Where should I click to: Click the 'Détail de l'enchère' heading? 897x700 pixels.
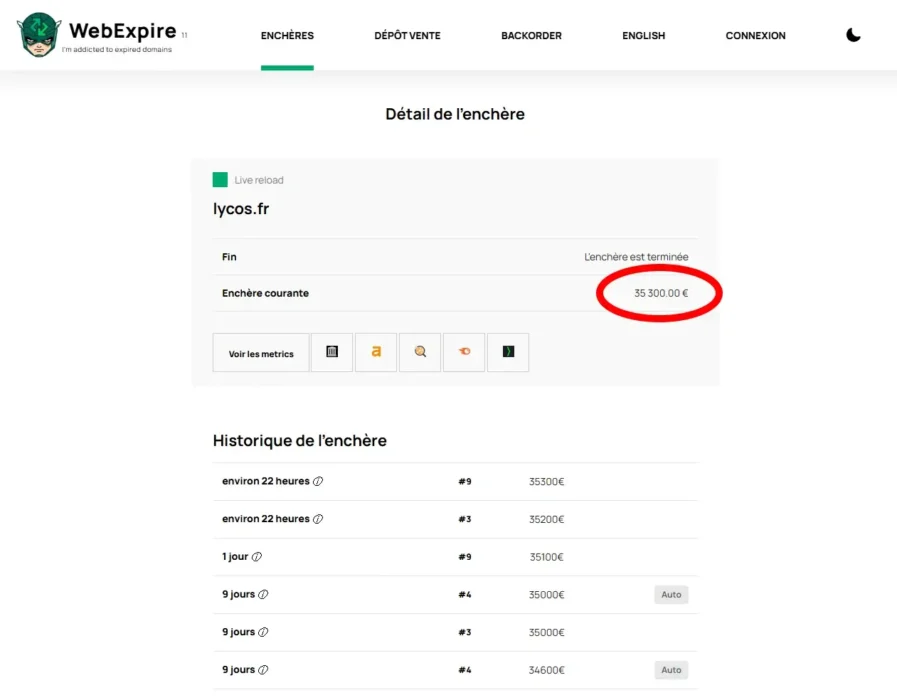pyautogui.click(x=455, y=114)
